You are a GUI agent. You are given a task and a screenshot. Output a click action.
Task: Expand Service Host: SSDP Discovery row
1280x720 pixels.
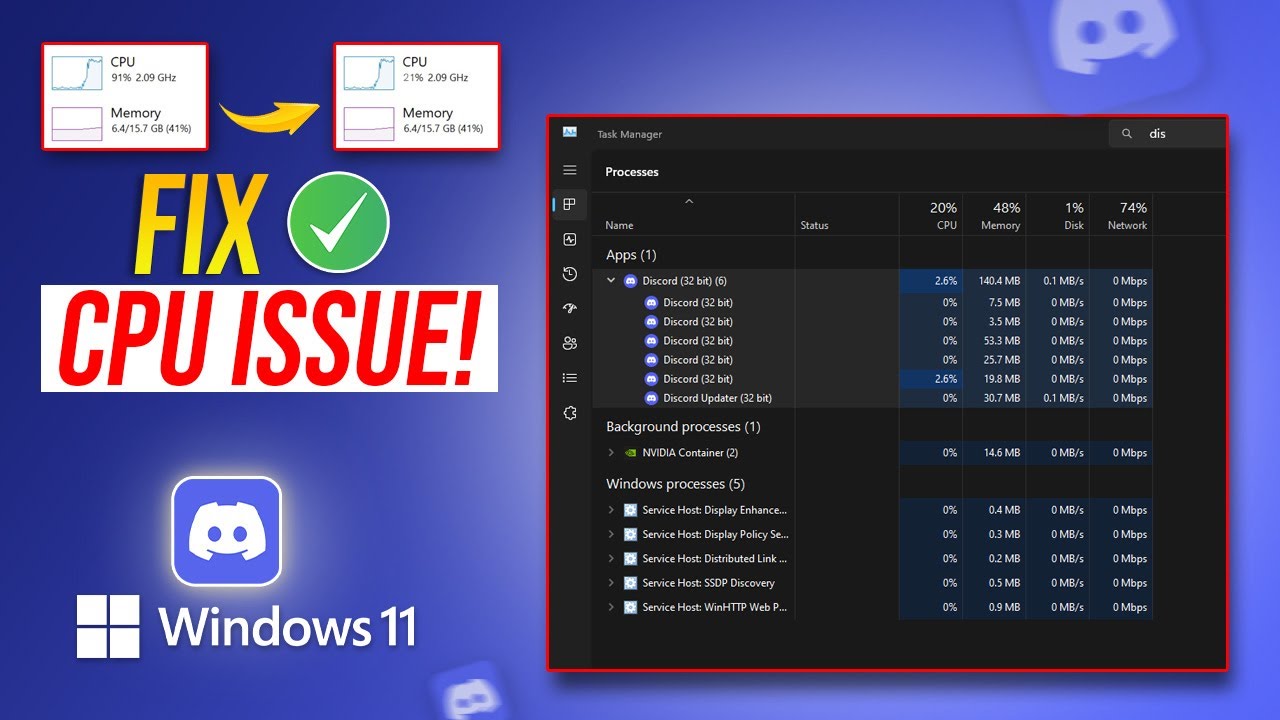pyautogui.click(x=611, y=583)
